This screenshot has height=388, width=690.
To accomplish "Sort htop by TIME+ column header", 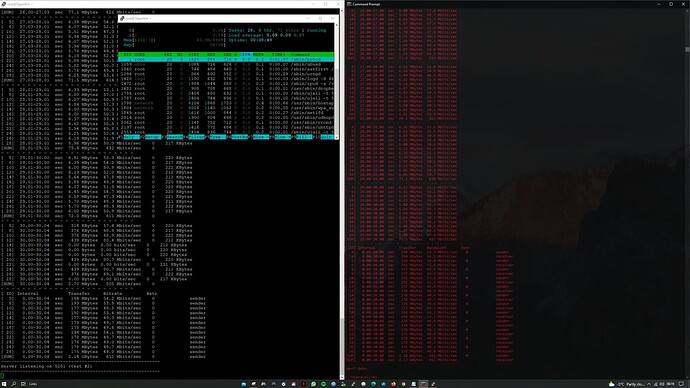I will pos(278,55).
